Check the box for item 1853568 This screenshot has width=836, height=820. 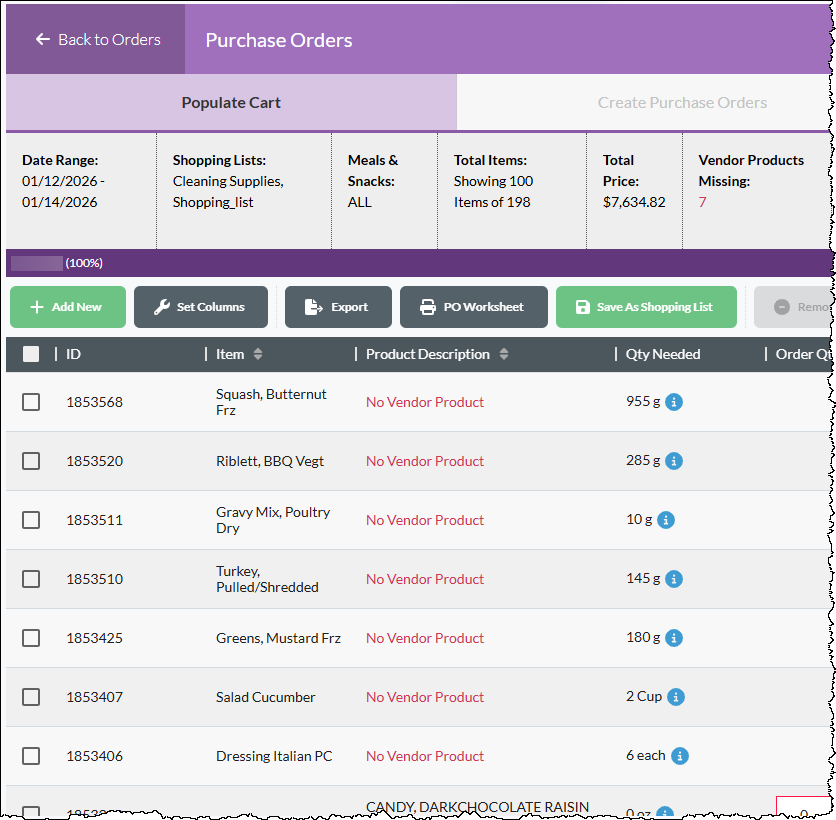[x=31, y=402]
